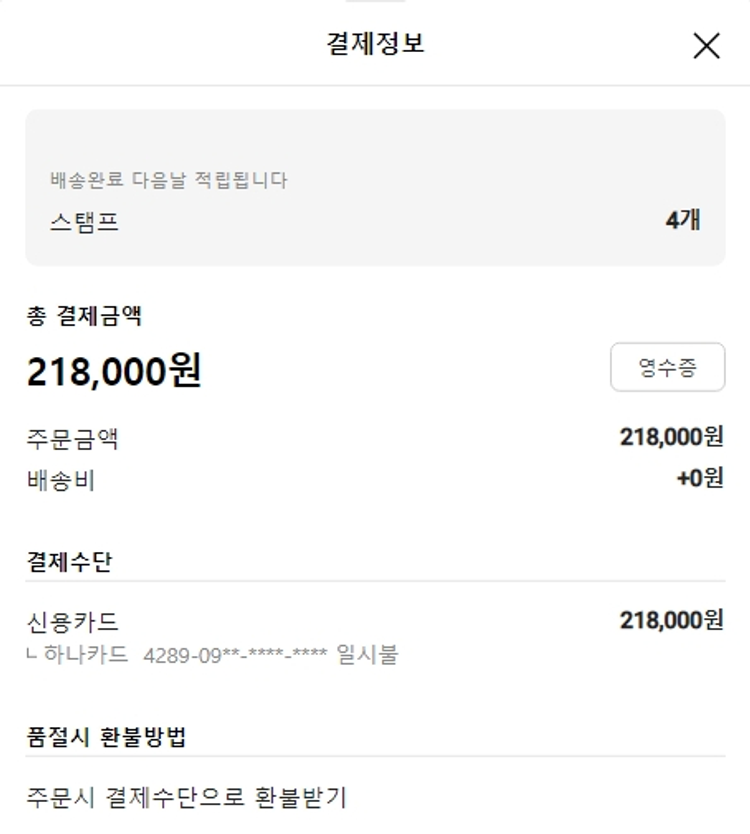Select the 218,000원 amount beside 신용카드
Screen dimensions: 750x834
671,620
